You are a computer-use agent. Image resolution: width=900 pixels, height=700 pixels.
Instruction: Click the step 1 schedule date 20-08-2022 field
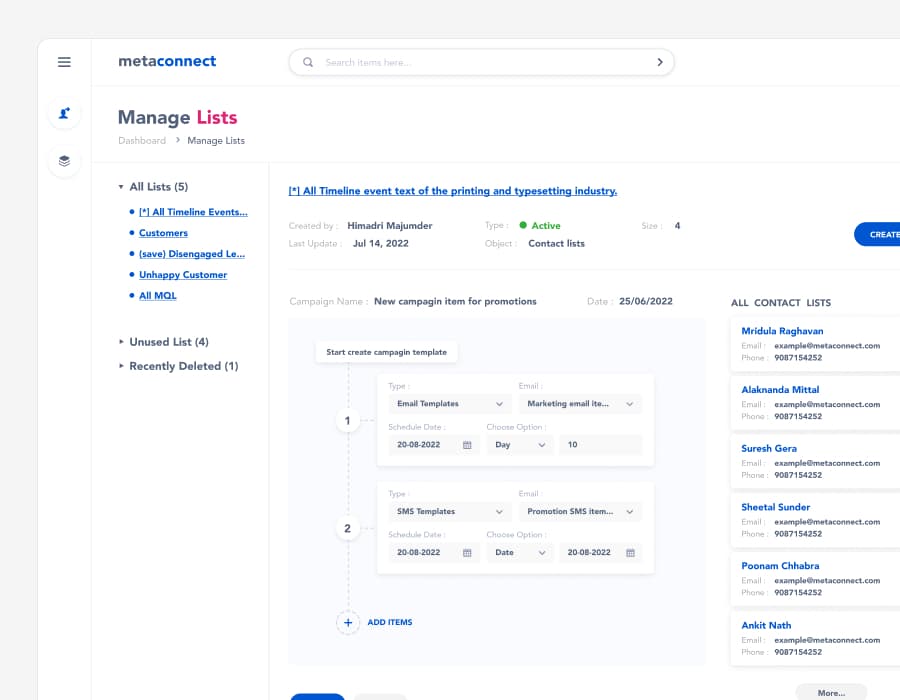tap(434, 445)
